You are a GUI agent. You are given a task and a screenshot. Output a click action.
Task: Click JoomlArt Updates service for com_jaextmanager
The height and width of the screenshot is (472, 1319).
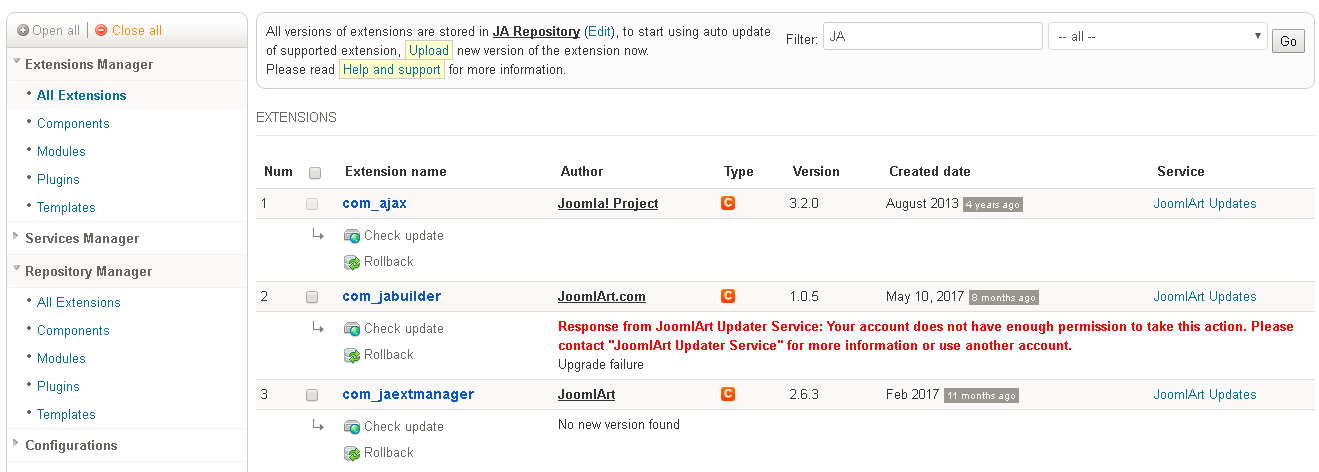[1205, 394]
